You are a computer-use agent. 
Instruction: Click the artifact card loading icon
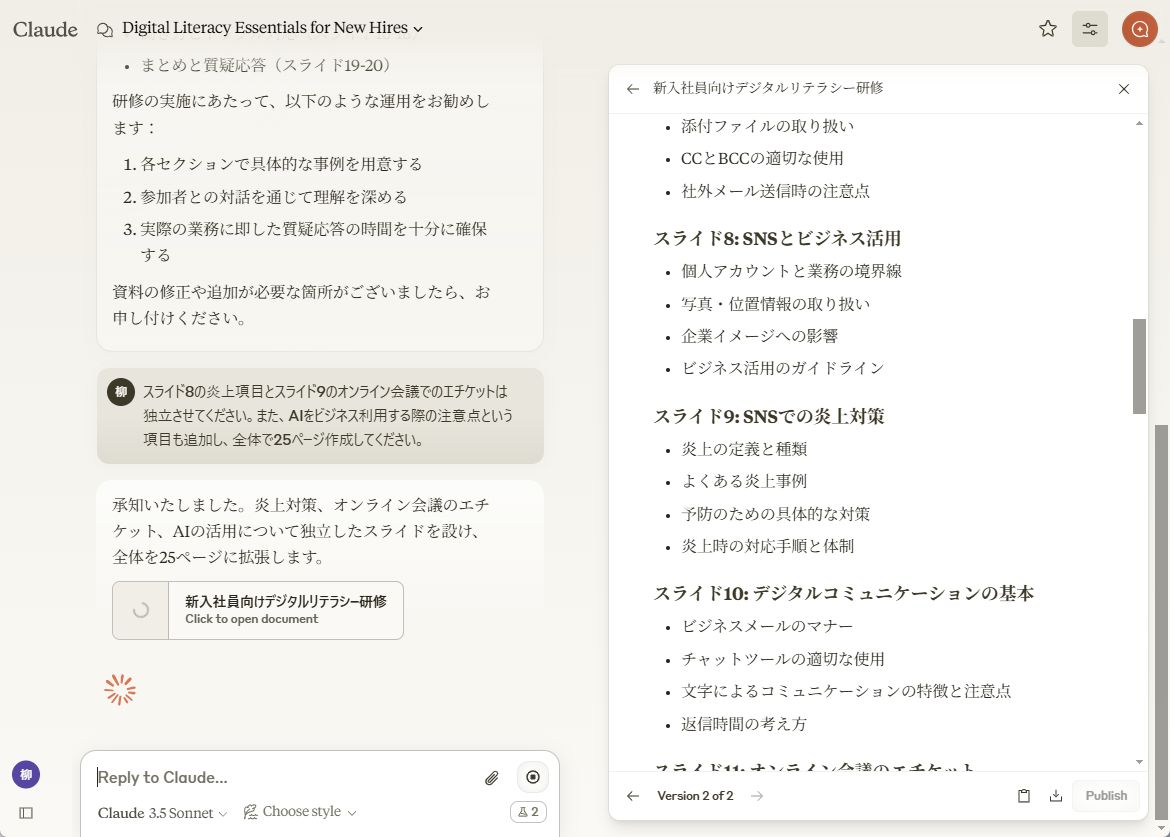(x=140, y=610)
